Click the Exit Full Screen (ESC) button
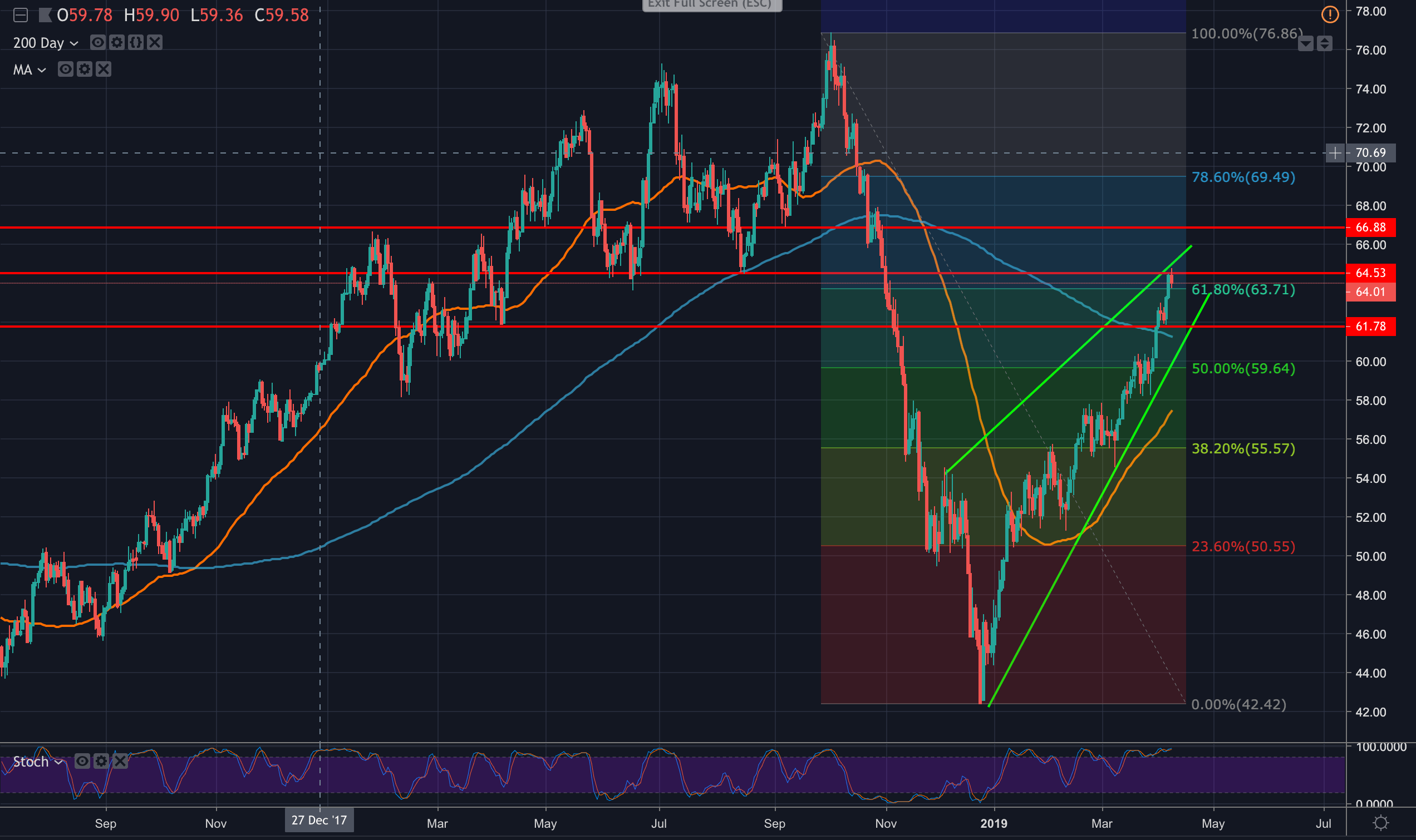The width and height of the screenshot is (1416, 840). (x=712, y=4)
